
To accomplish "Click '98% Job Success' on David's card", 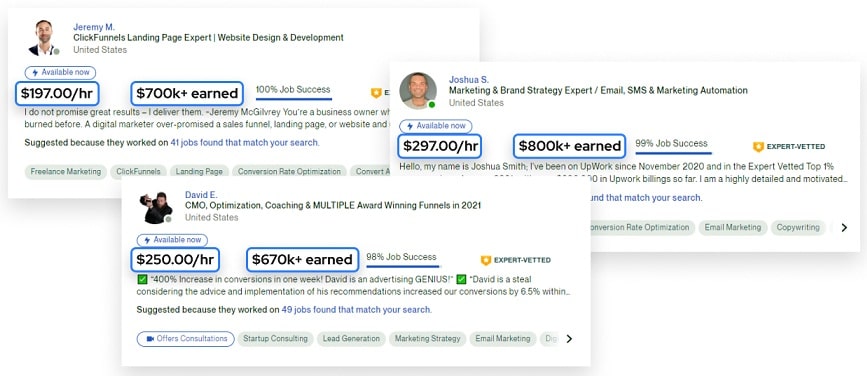I will point(401,257).
